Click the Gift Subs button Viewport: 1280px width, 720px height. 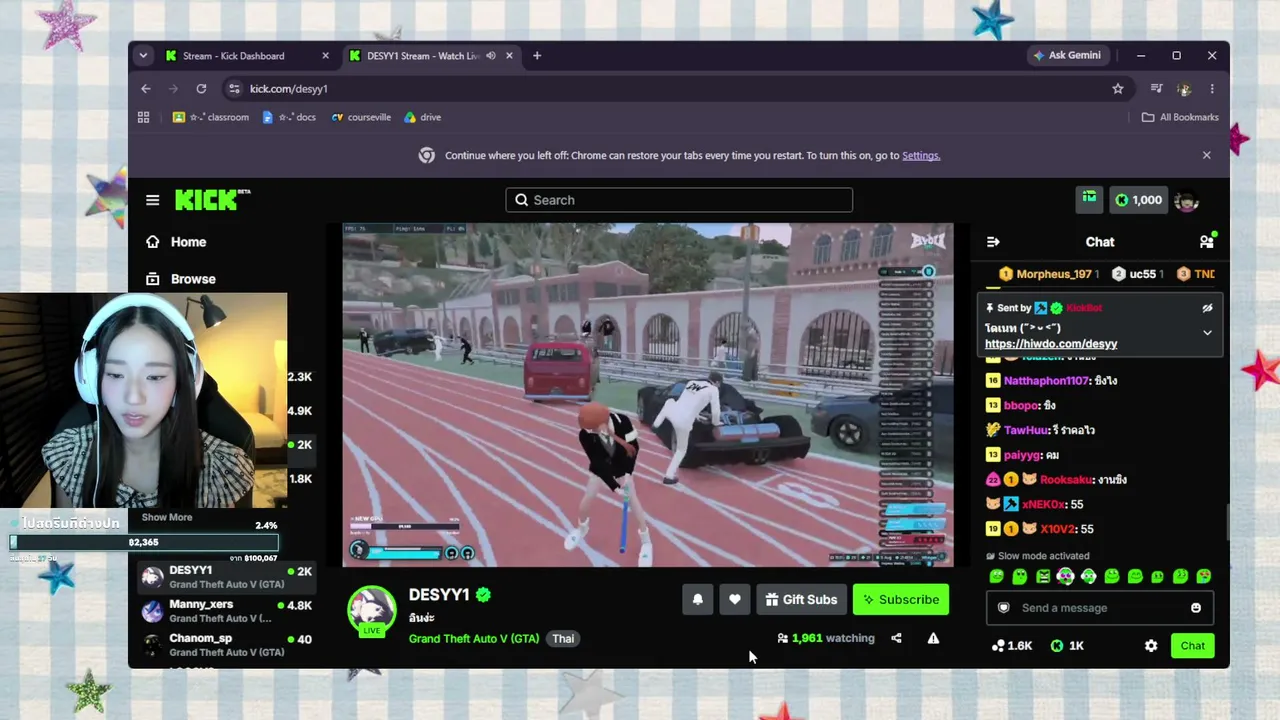pos(801,599)
